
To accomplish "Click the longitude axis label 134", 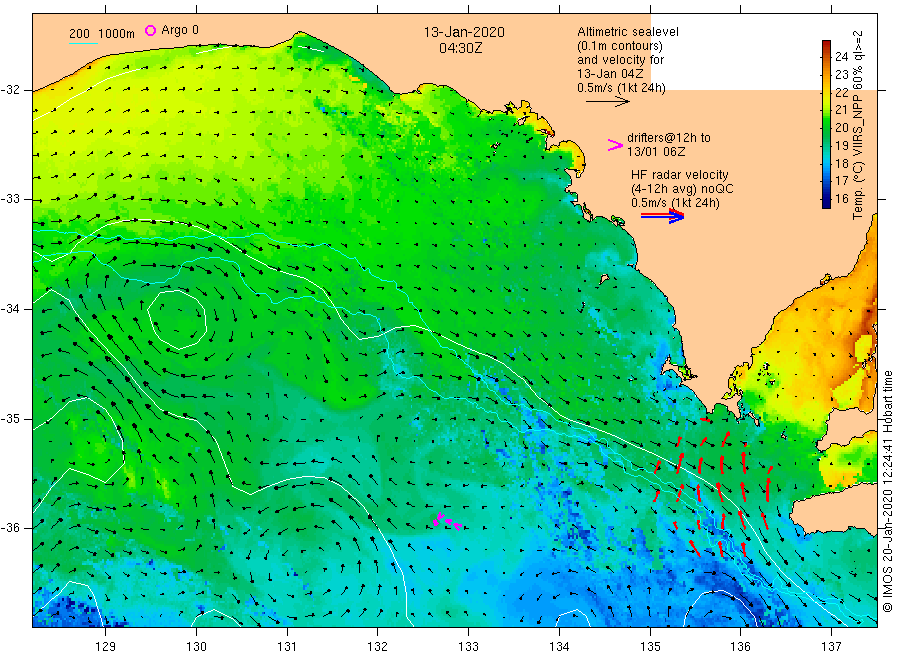I will tap(559, 646).
